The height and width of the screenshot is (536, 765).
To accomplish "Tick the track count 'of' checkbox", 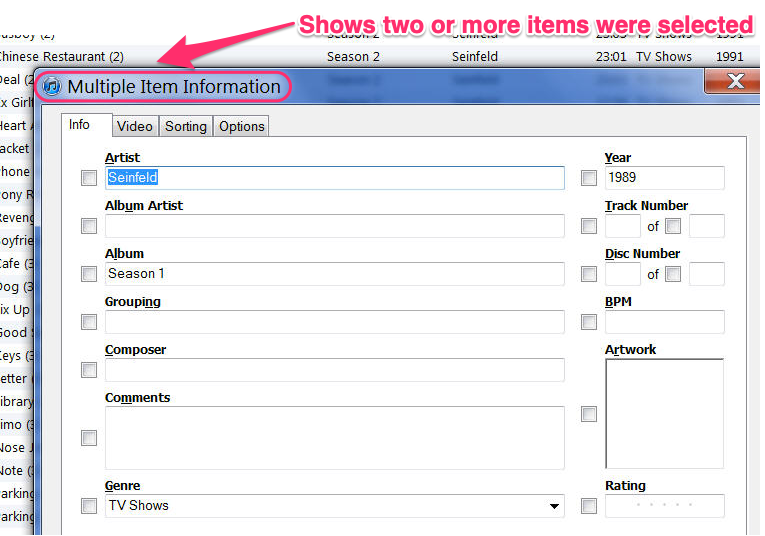I will 673,226.
